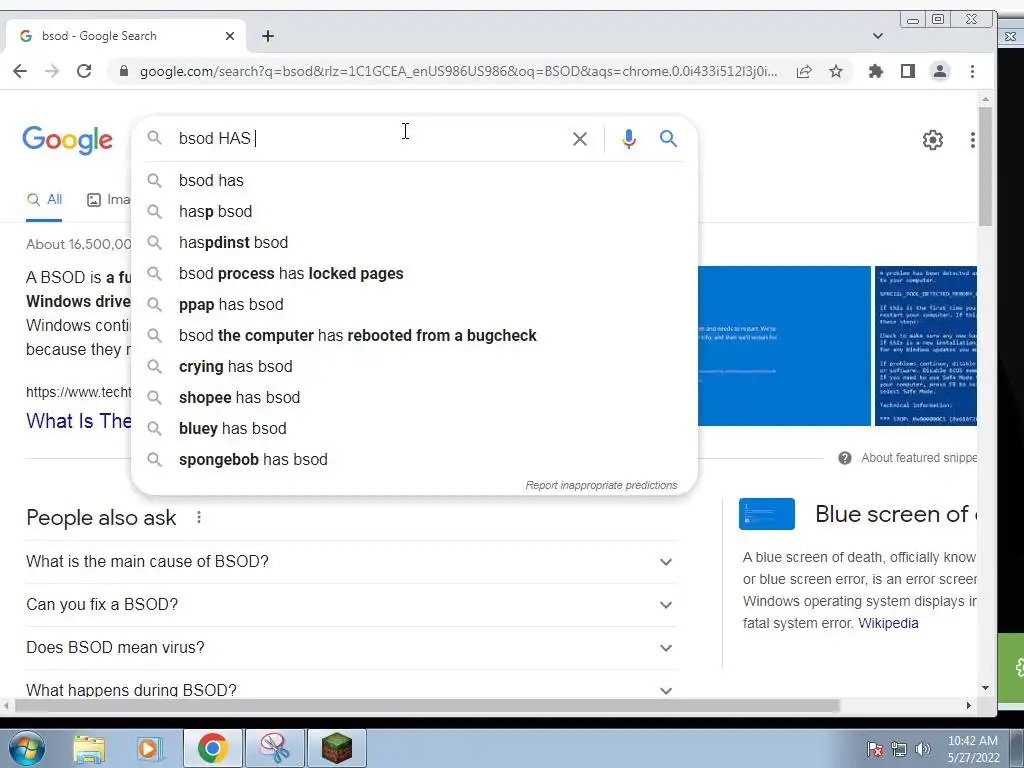Select suggestion "crying has bsod"
Image resolution: width=1024 pixels, height=768 pixels.
(415, 366)
